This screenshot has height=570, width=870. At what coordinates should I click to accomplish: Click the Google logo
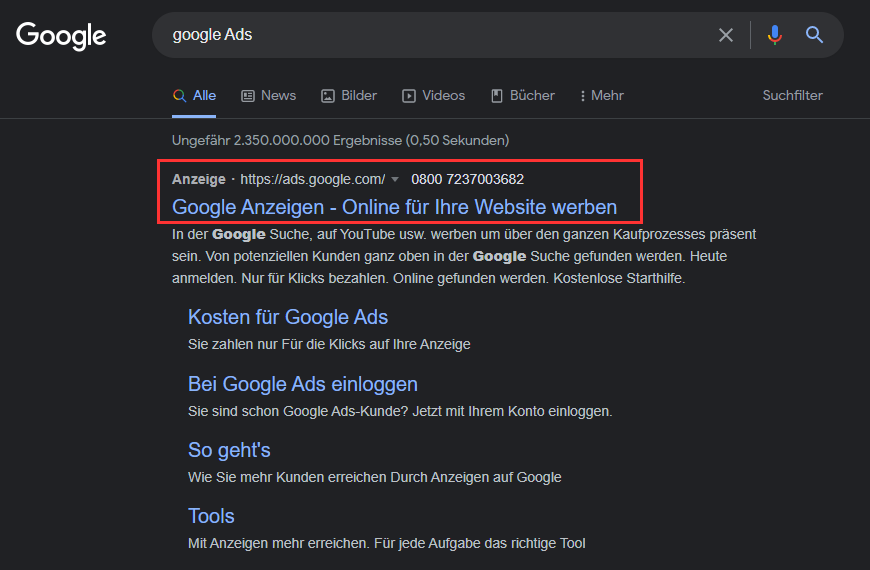tap(61, 36)
